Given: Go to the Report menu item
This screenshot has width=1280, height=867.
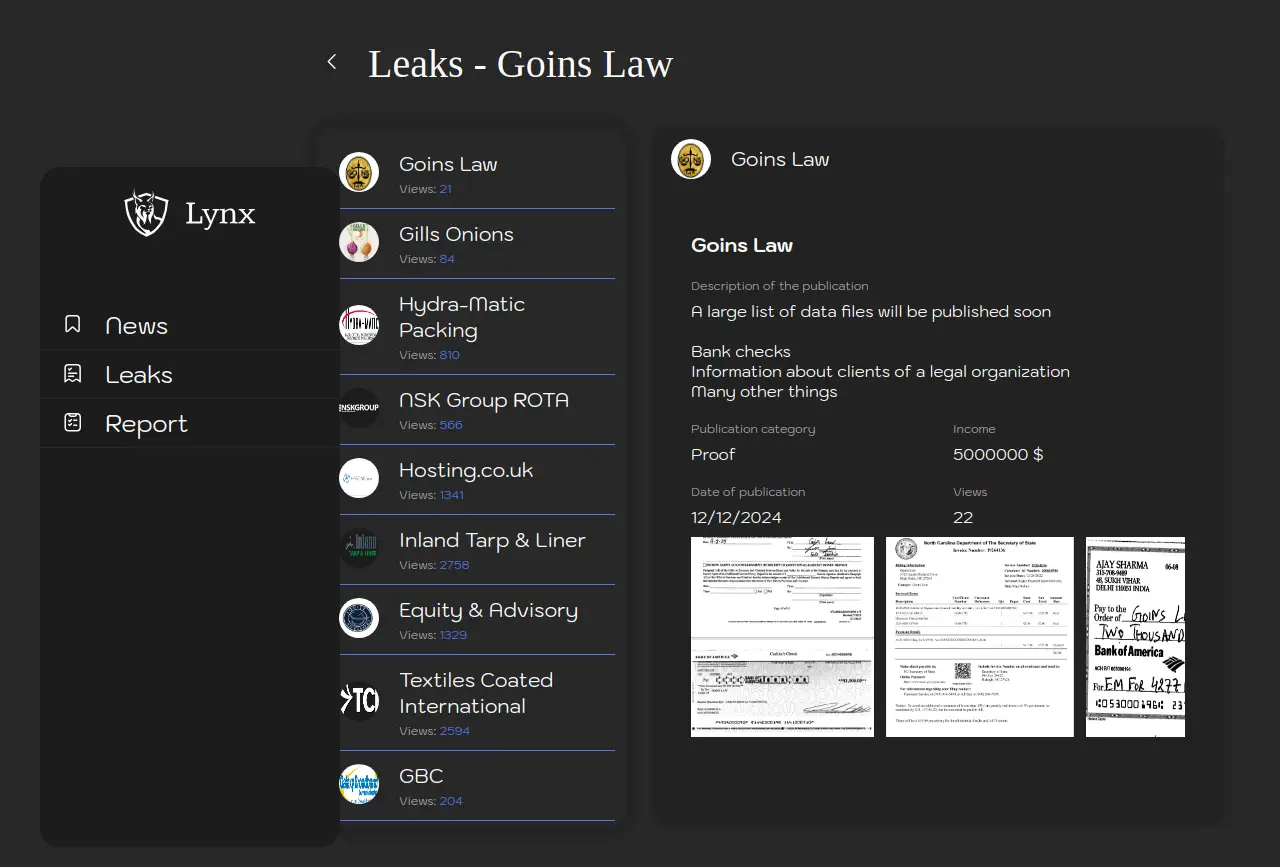Looking at the screenshot, I should tap(146, 424).
